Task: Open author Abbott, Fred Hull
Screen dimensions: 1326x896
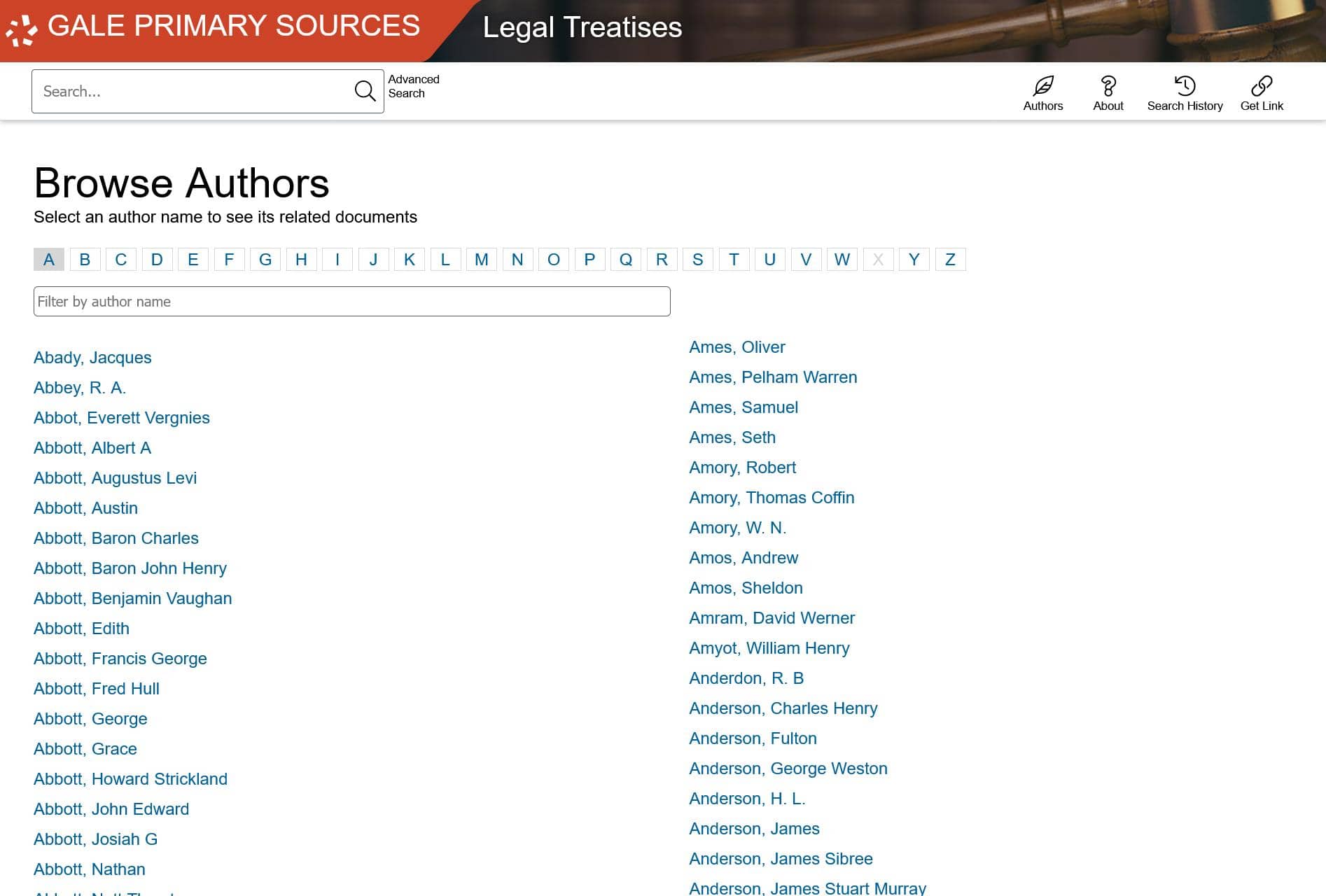Action: point(97,689)
